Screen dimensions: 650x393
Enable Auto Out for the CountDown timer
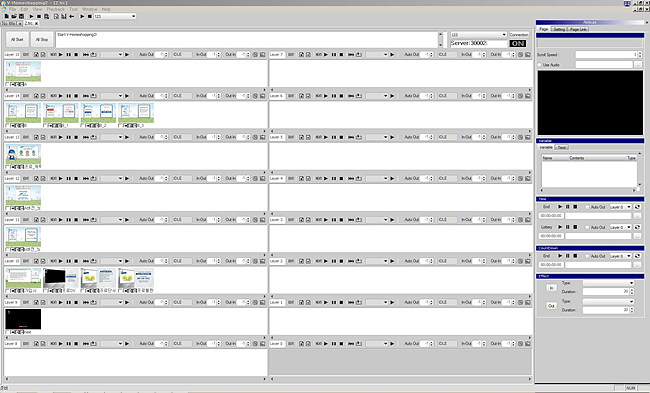click(x=587, y=256)
